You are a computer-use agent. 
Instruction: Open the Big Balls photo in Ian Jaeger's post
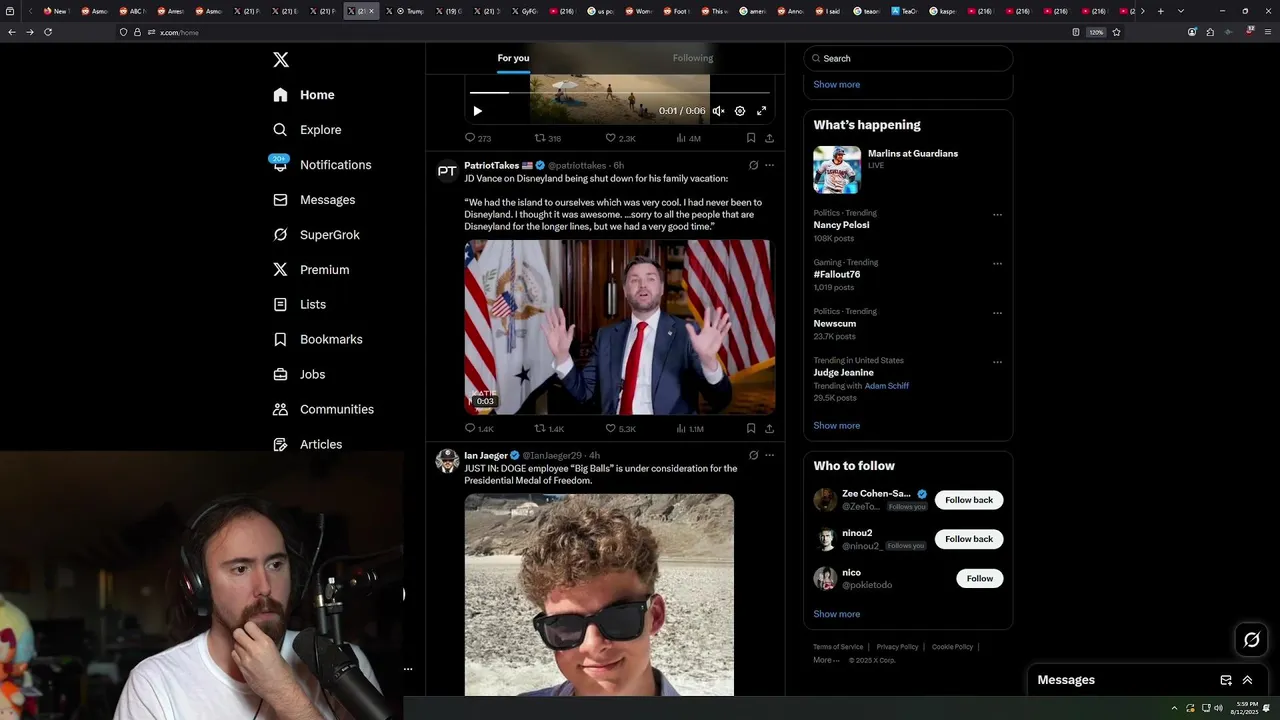tap(599, 594)
